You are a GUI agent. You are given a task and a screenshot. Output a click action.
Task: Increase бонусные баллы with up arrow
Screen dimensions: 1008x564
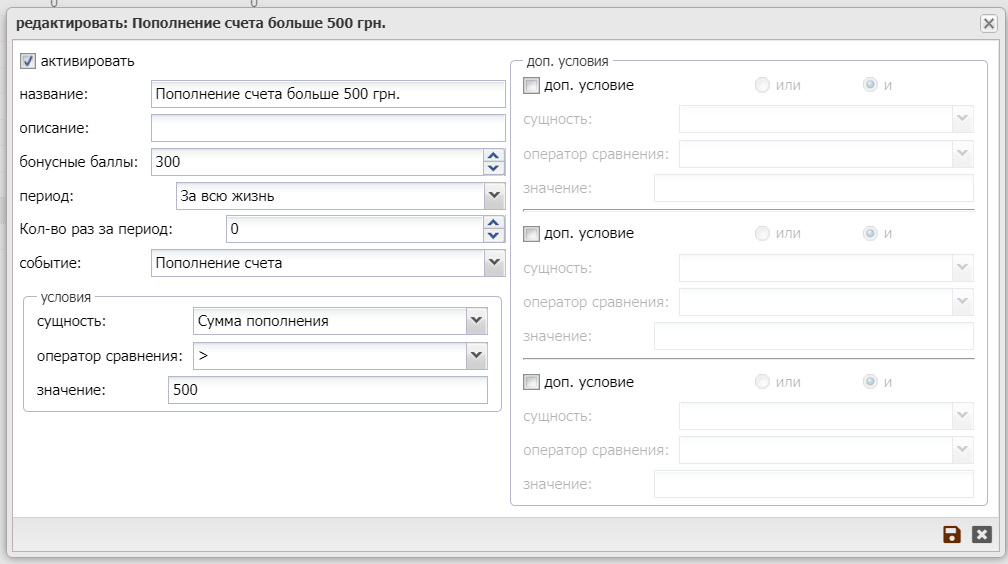pos(493,155)
